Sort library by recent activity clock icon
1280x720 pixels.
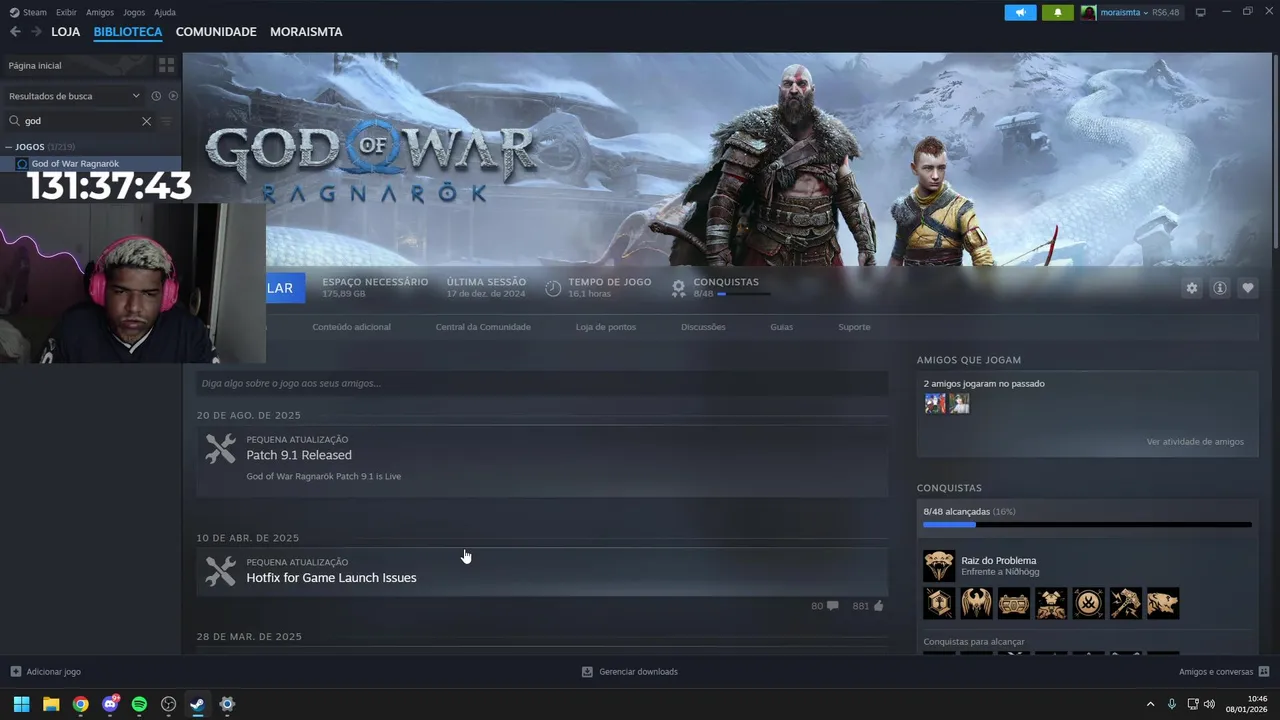(156, 96)
